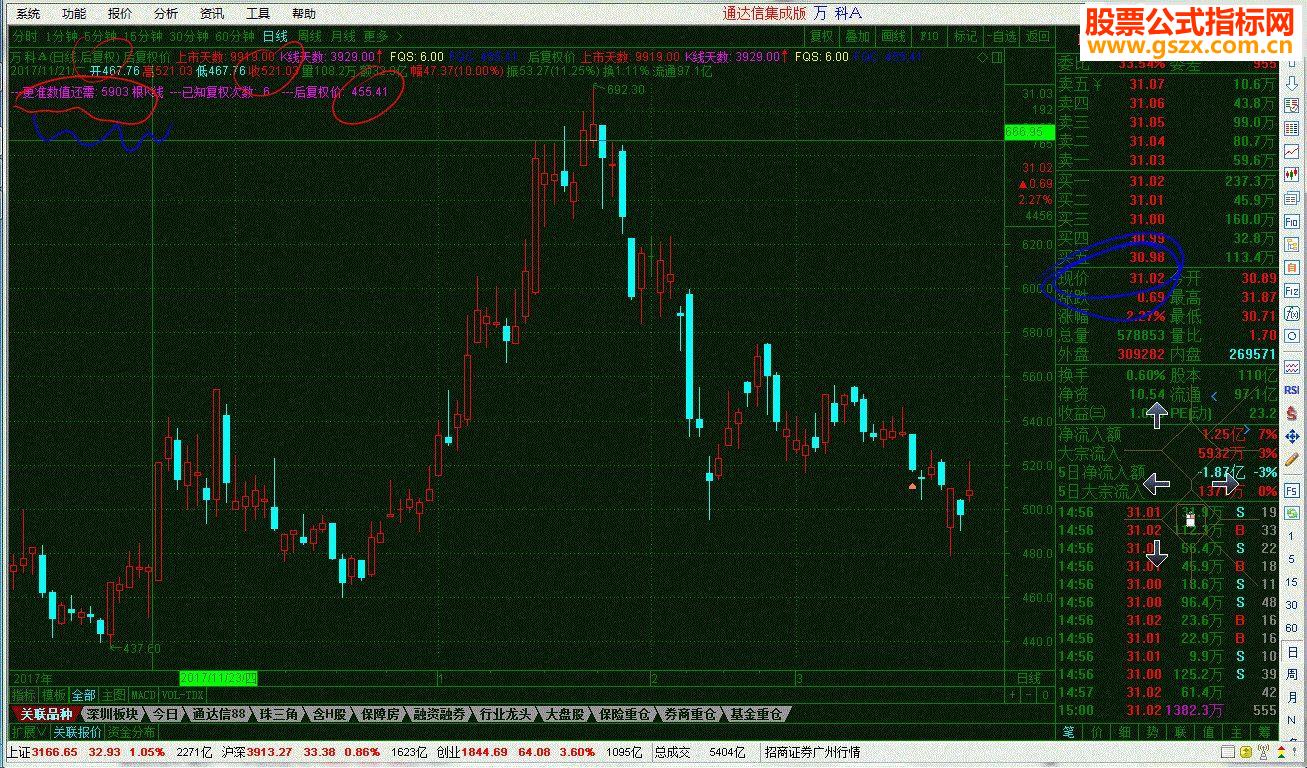
Task: Click the F10 icon in right sidebar
Action: 1292,220
